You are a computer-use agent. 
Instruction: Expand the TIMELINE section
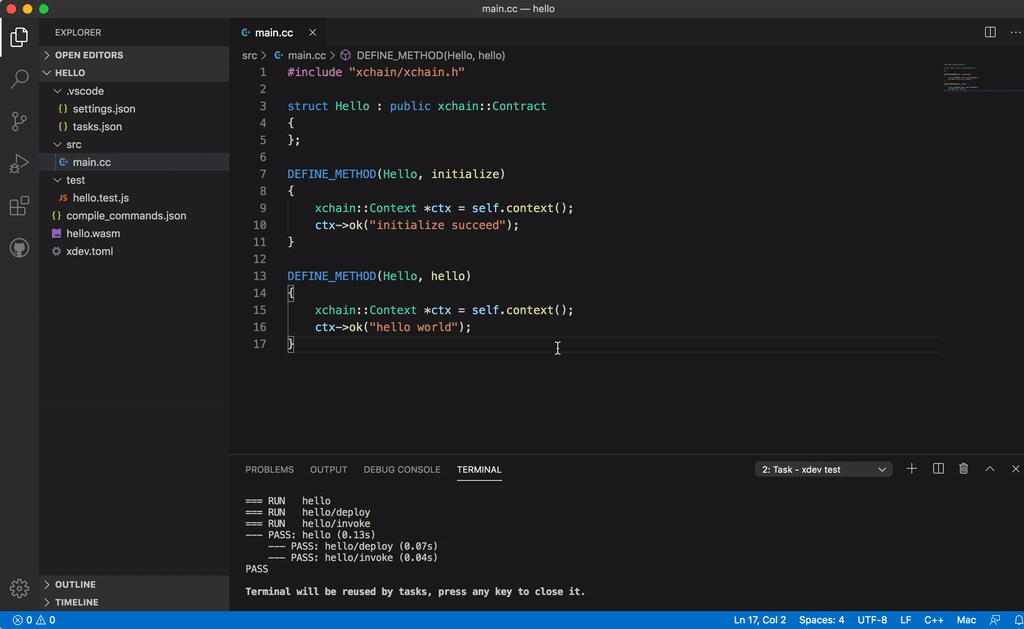tap(134, 602)
